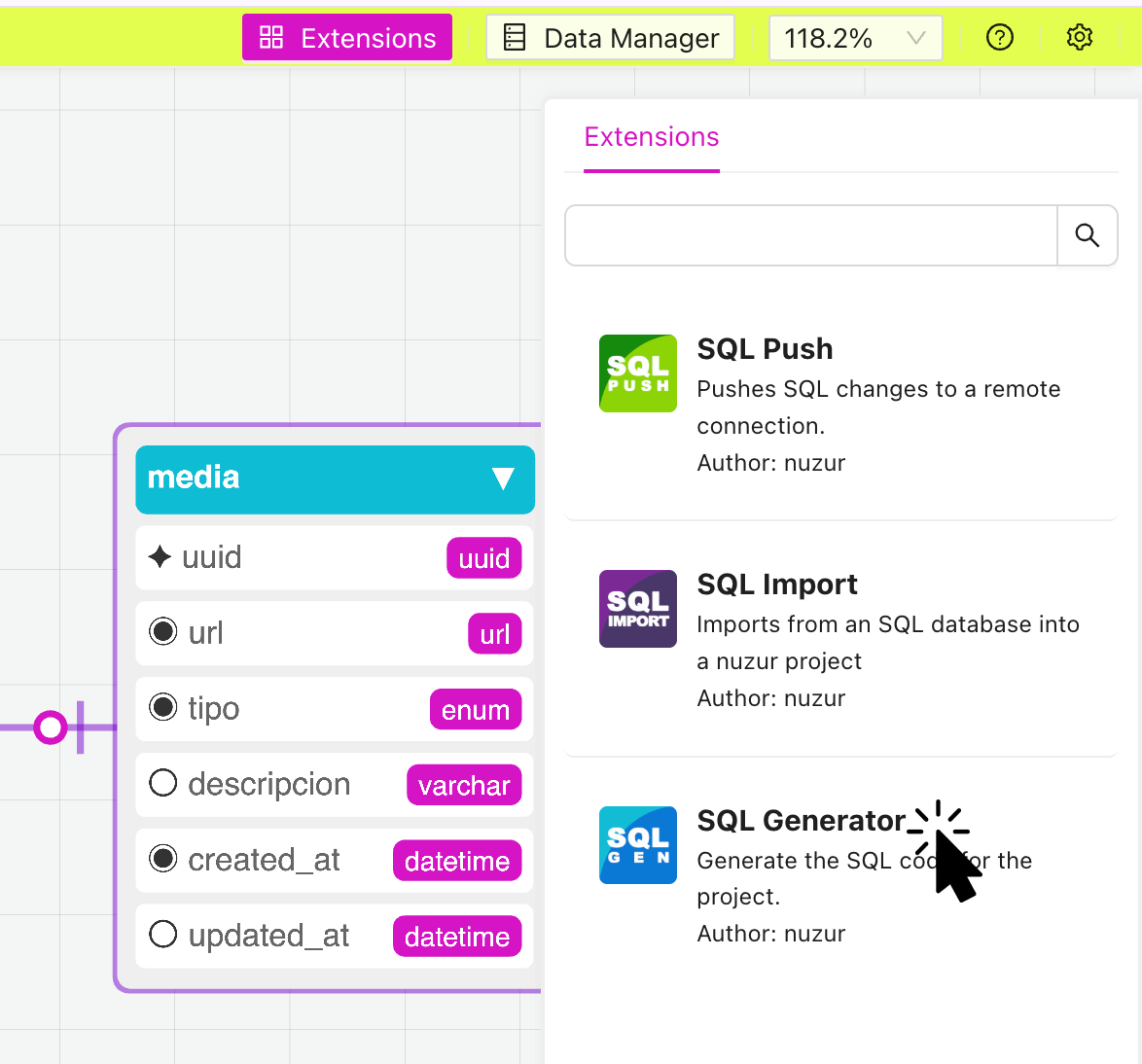Viewport: 1142px width, 1064px height.
Task: Click the uuid primary key star icon
Action: (x=160, y=557)
